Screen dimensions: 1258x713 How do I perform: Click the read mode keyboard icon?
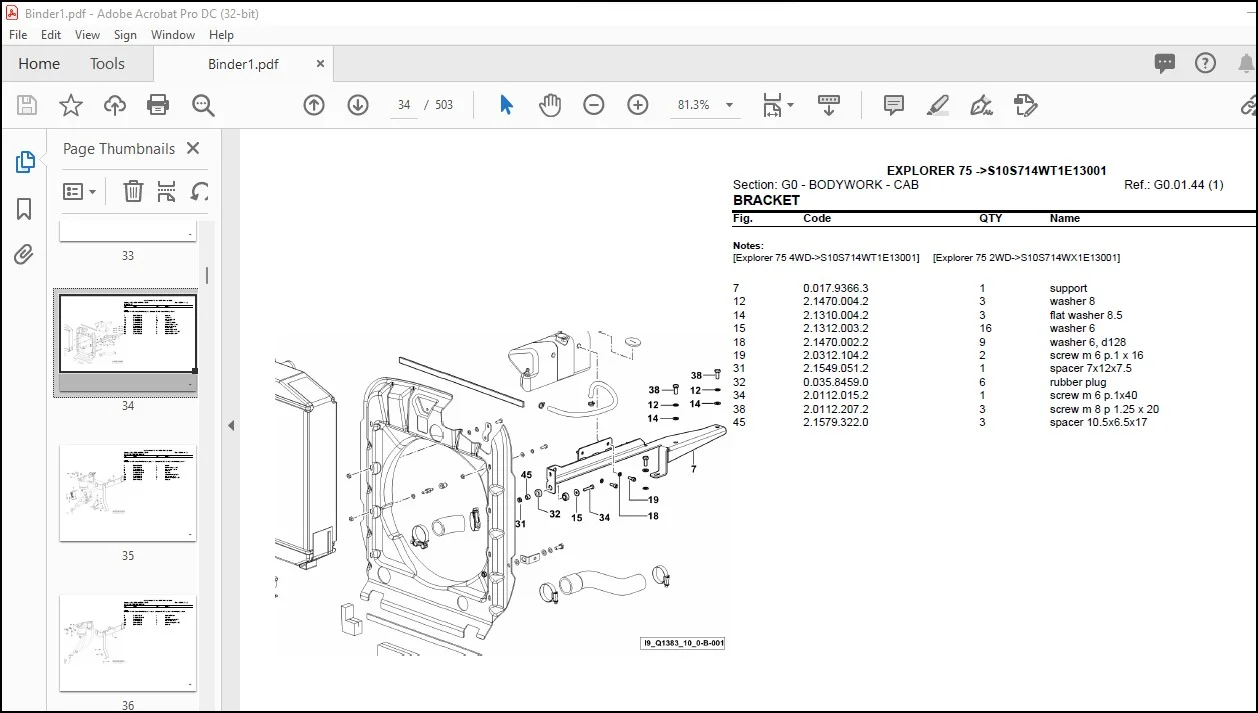(828, 105)
